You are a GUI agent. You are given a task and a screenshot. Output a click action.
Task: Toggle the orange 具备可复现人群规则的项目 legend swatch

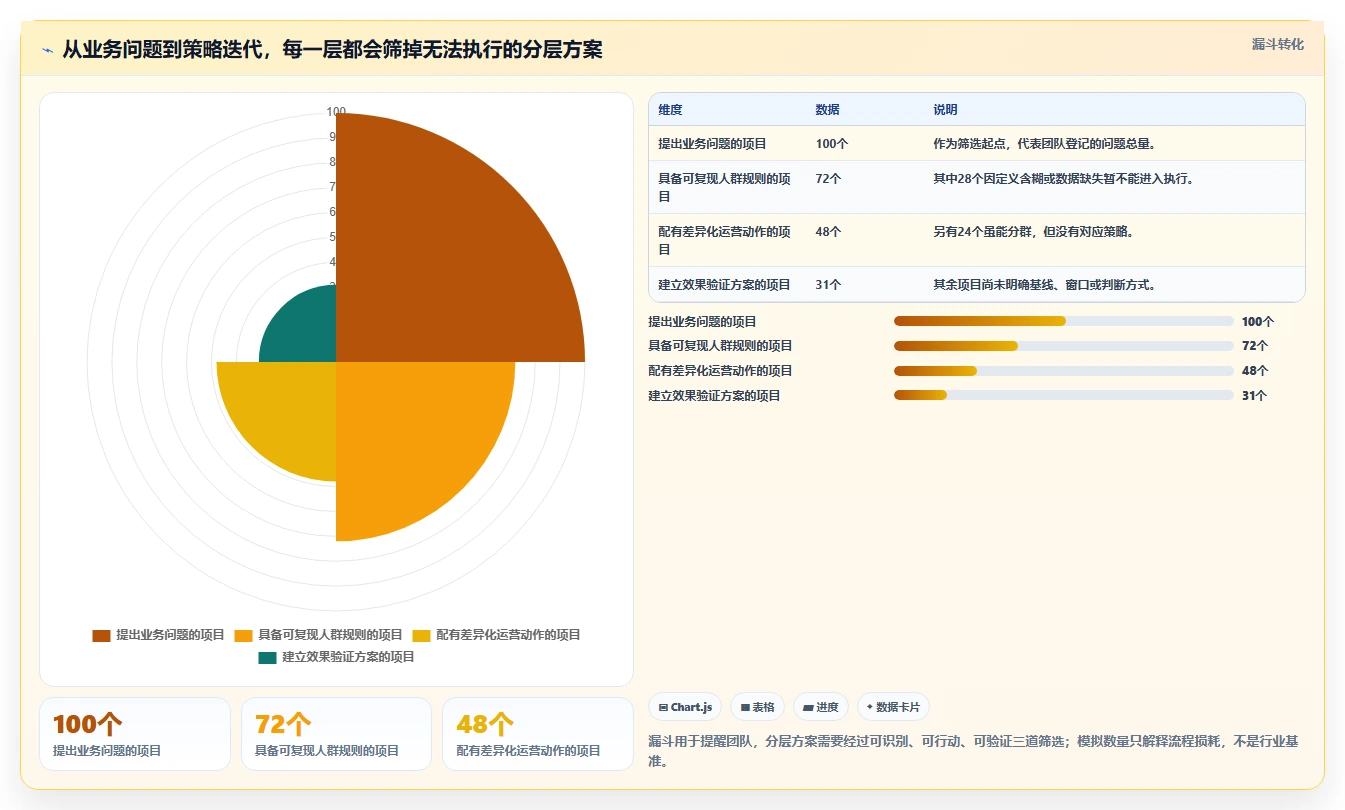click(x=243, y=635)
